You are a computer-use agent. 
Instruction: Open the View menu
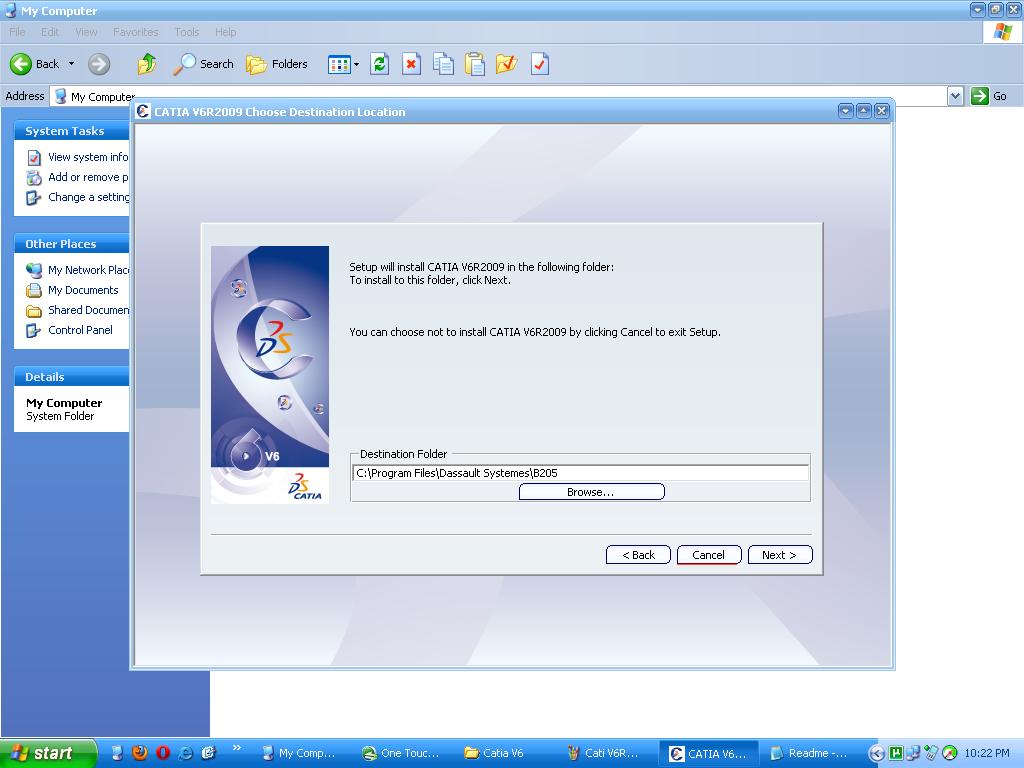tap(86, 32)
